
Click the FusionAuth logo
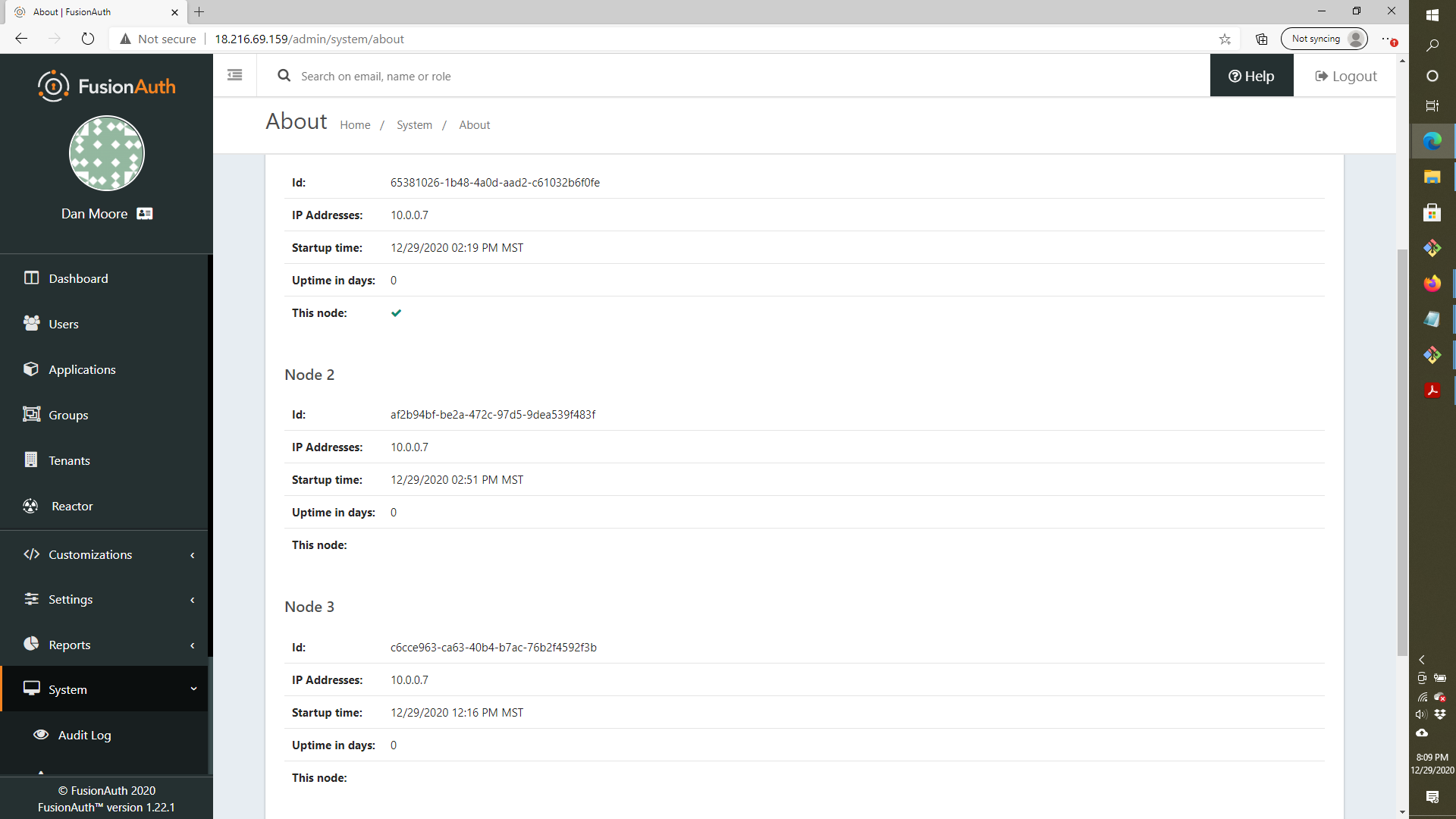click(106, 86)
